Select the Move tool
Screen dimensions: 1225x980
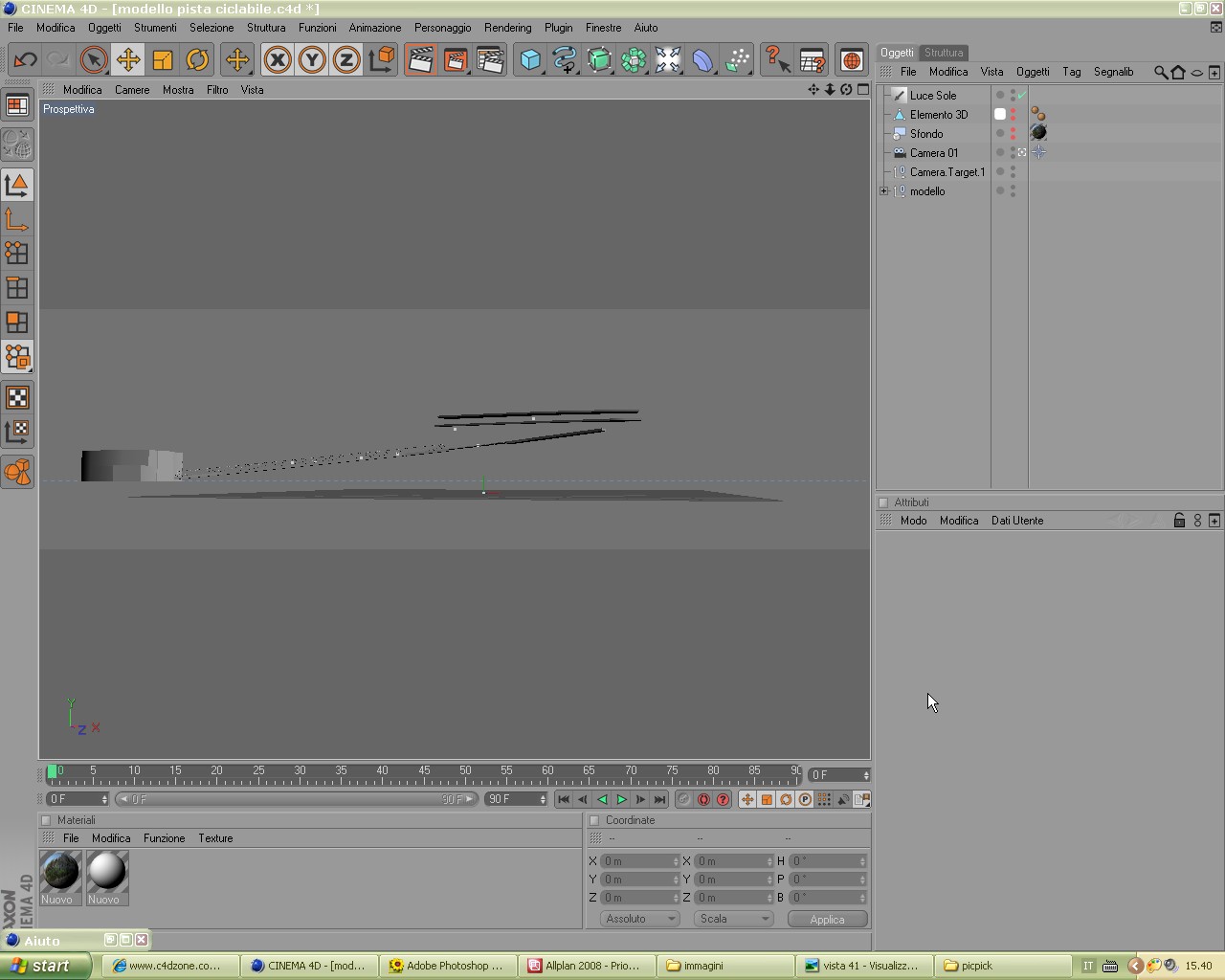click(x=128, y=60)
